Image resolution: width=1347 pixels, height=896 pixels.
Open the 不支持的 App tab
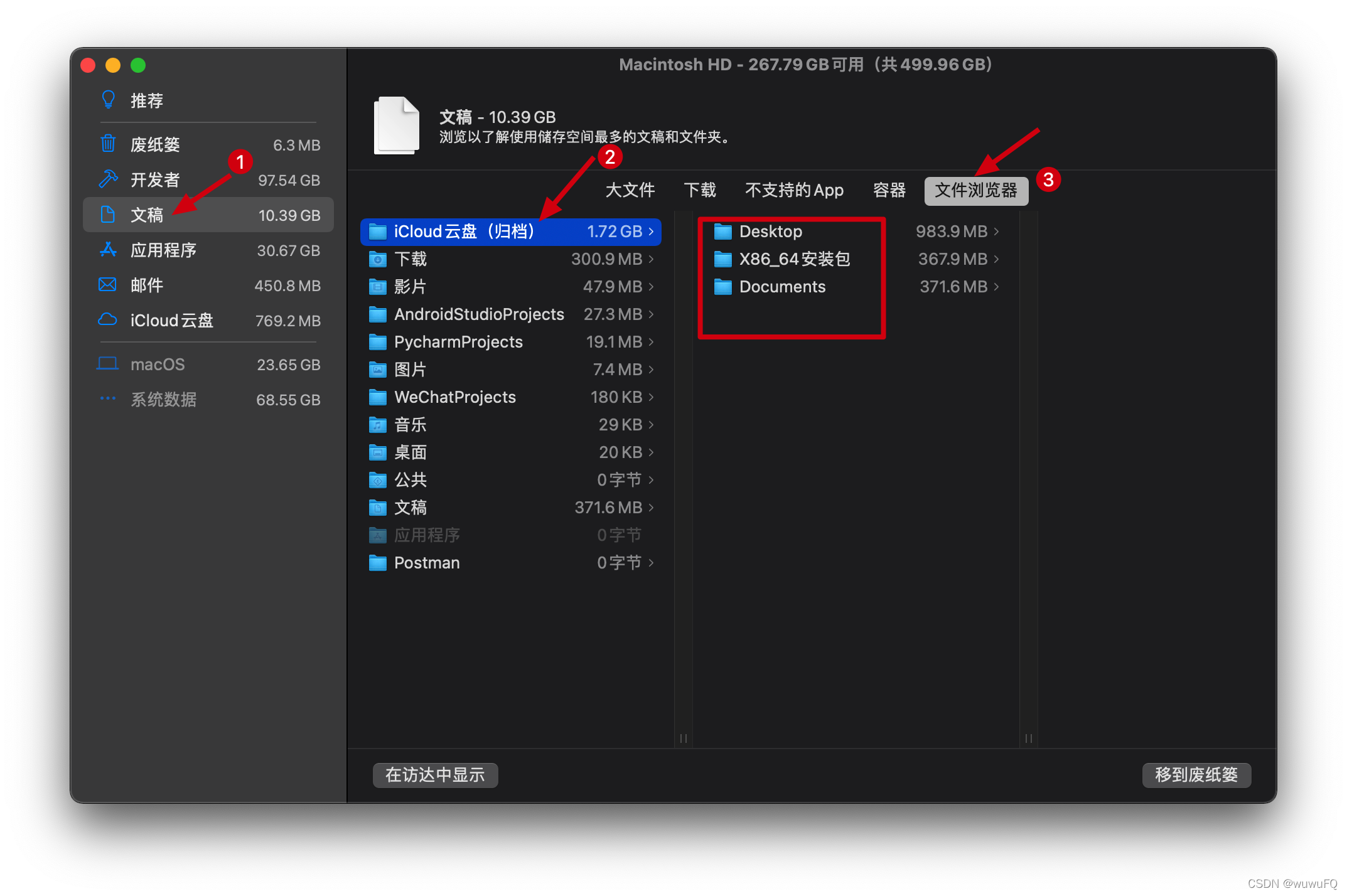point(793,190)
